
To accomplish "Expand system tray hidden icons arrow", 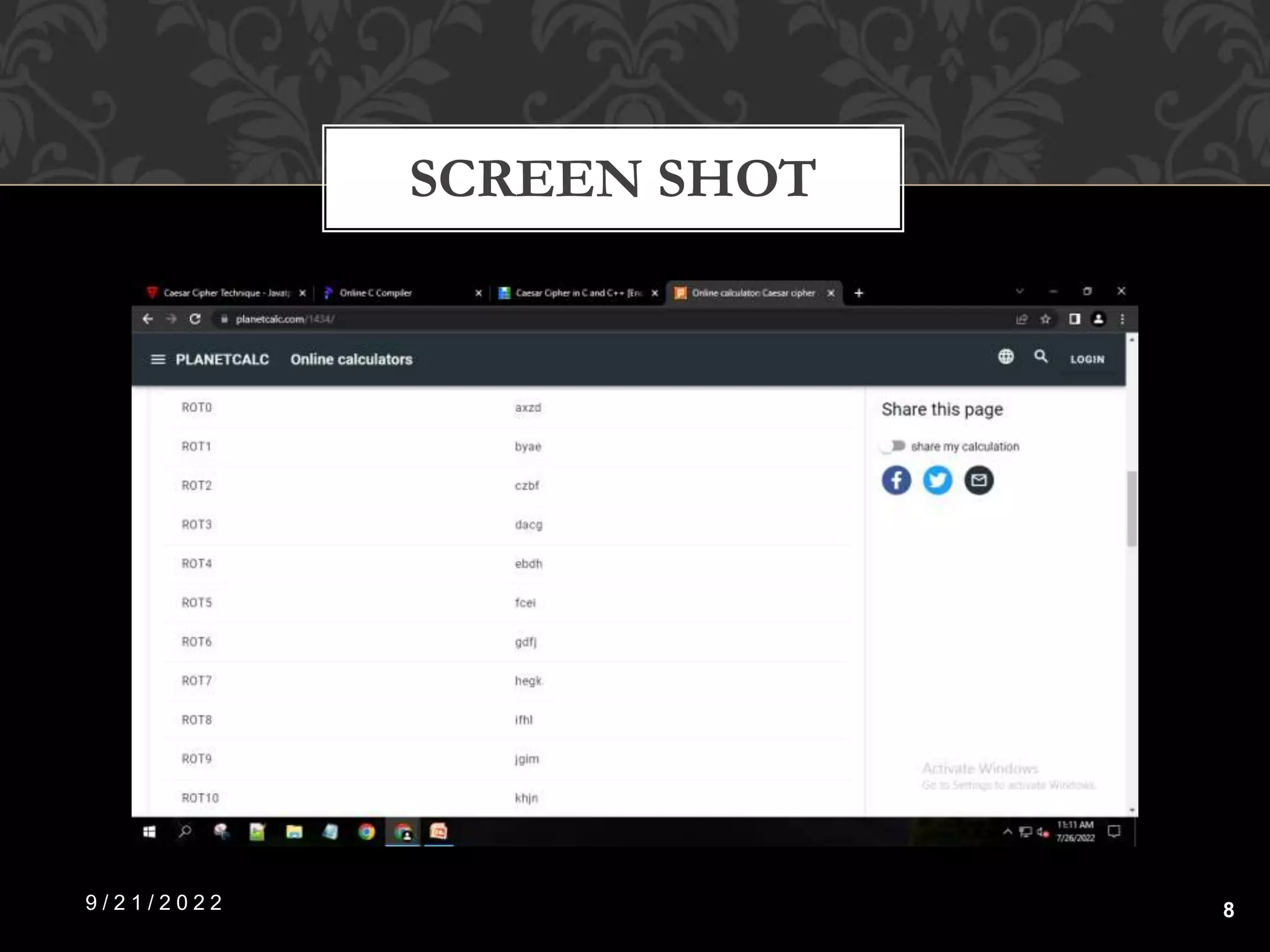I will coord(1007,832).
